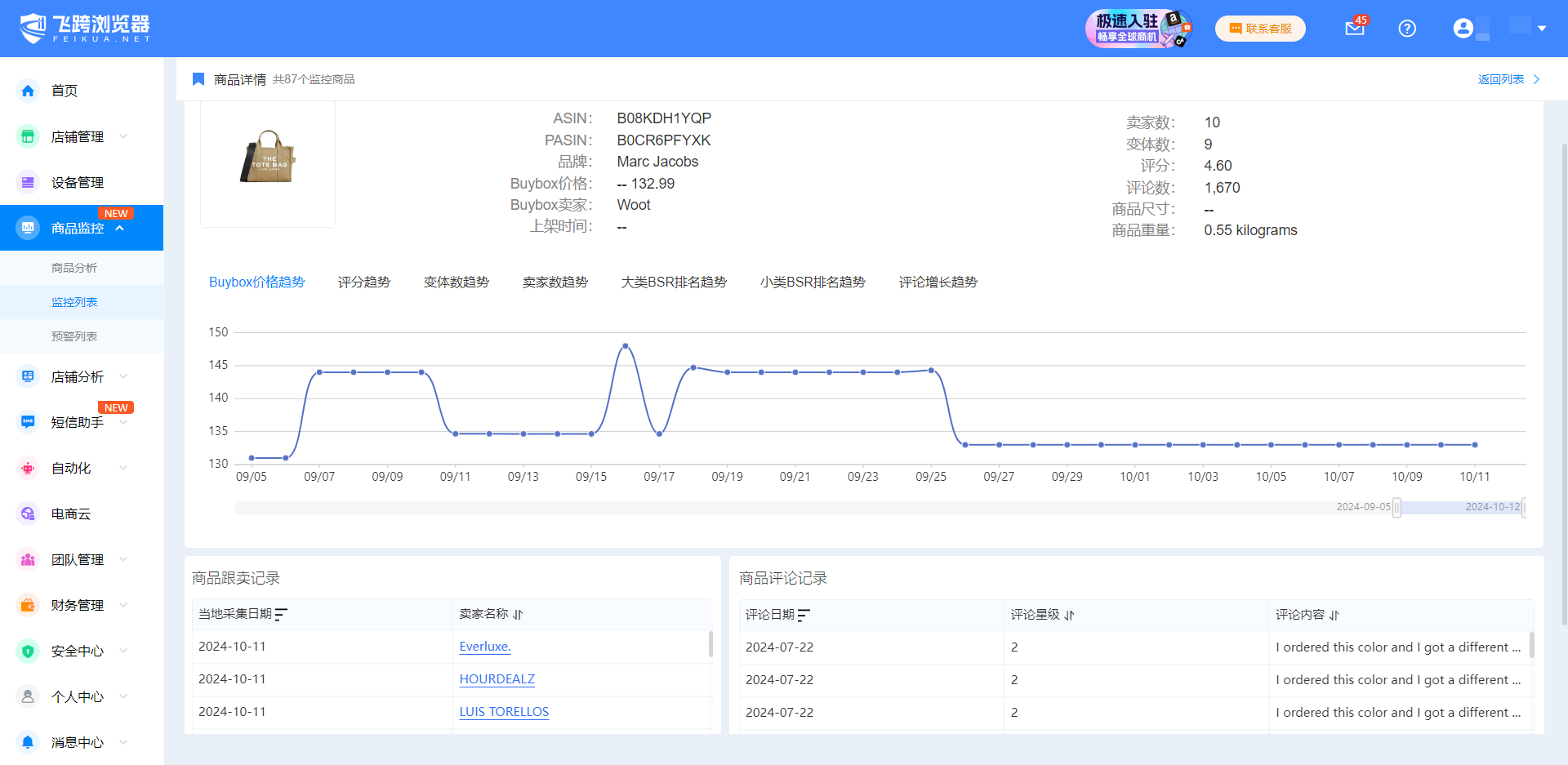Expand the 店铺管理 menu chevron
This screenshot has height=765, width=1568.
coord(123,136)
